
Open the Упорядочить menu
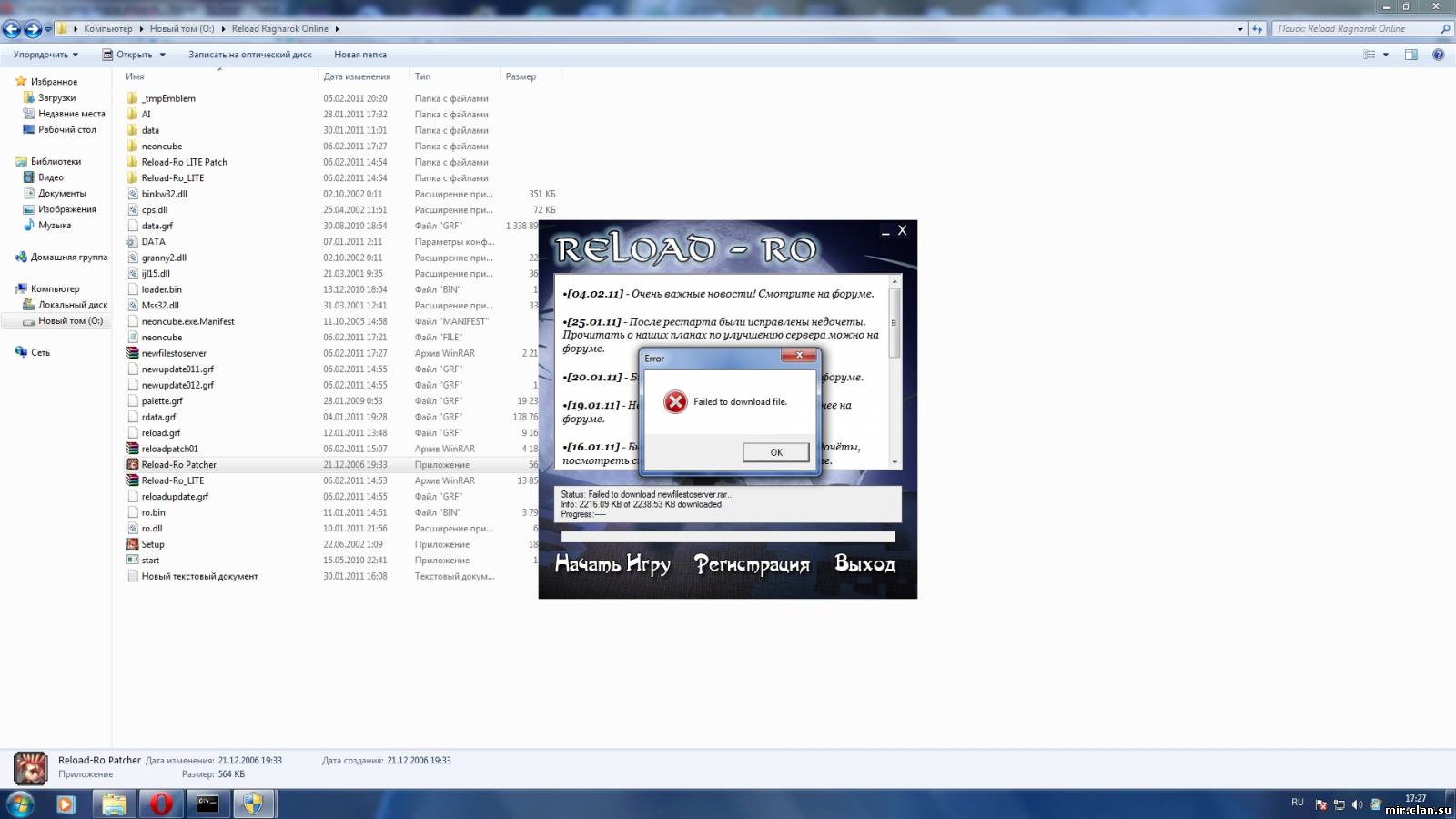[x=45, y=55]
